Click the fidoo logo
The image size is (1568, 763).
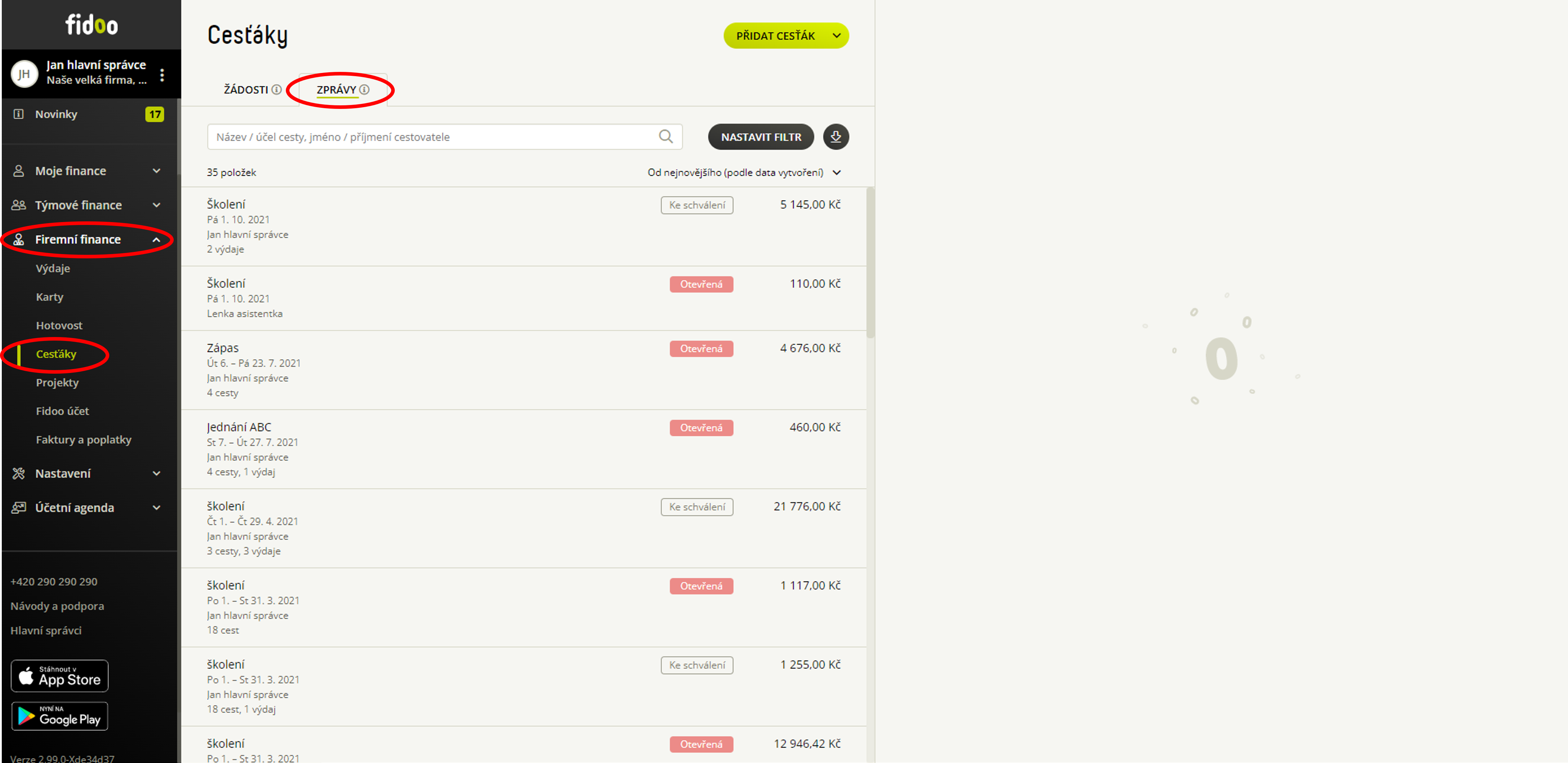pos(91,25)
